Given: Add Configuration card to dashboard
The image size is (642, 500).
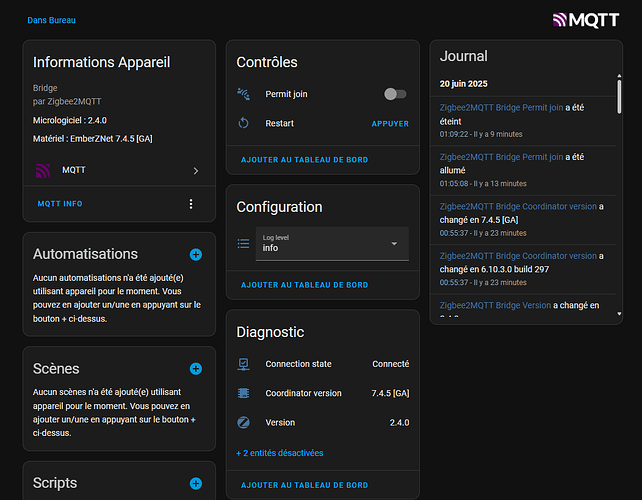Looking at the screenshot, I should point(304,285).
